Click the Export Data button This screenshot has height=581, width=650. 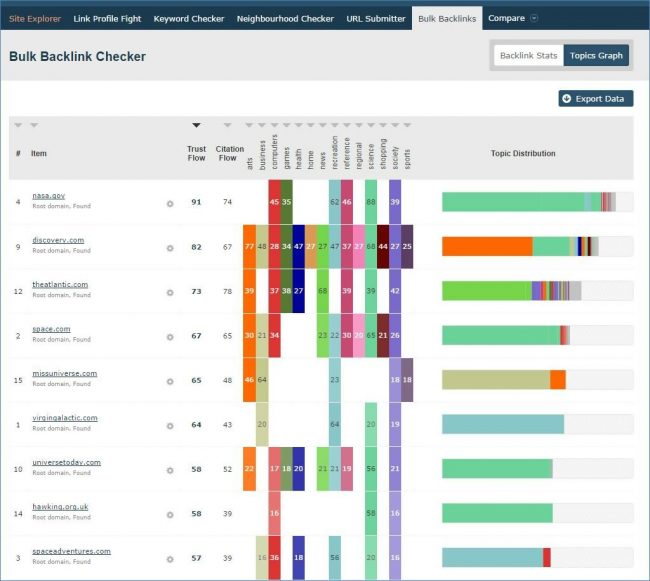tap(596, 99)
